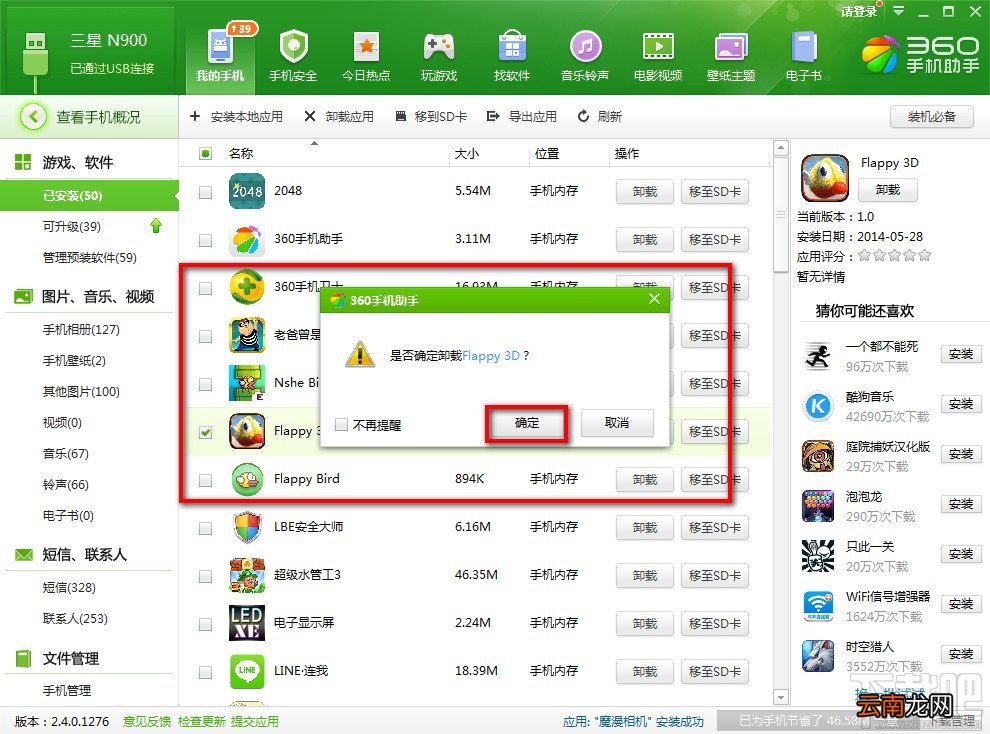Screen dimensions: 990x734
Task: Toggle the select-all checkbox in header
Action: coord(205,153)
